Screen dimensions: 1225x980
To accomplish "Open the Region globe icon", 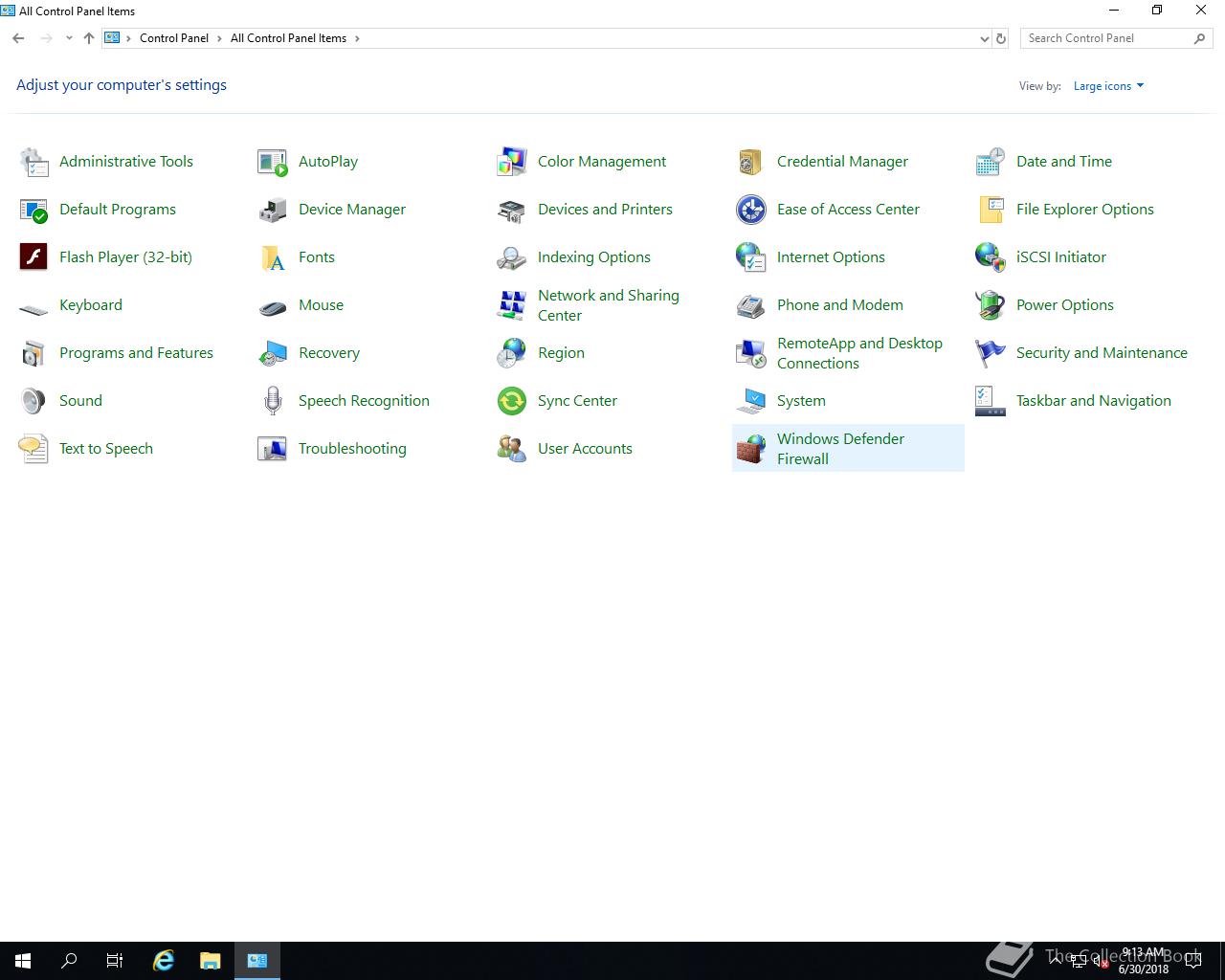I will [512, 353].
